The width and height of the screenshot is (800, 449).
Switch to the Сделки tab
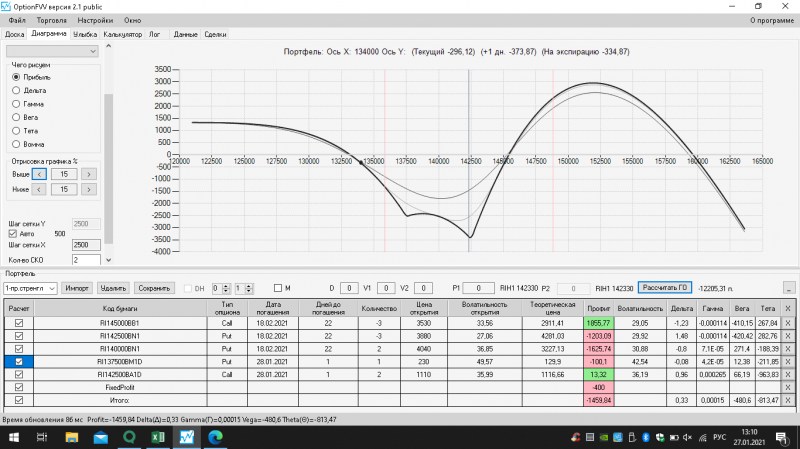point(215,34)
